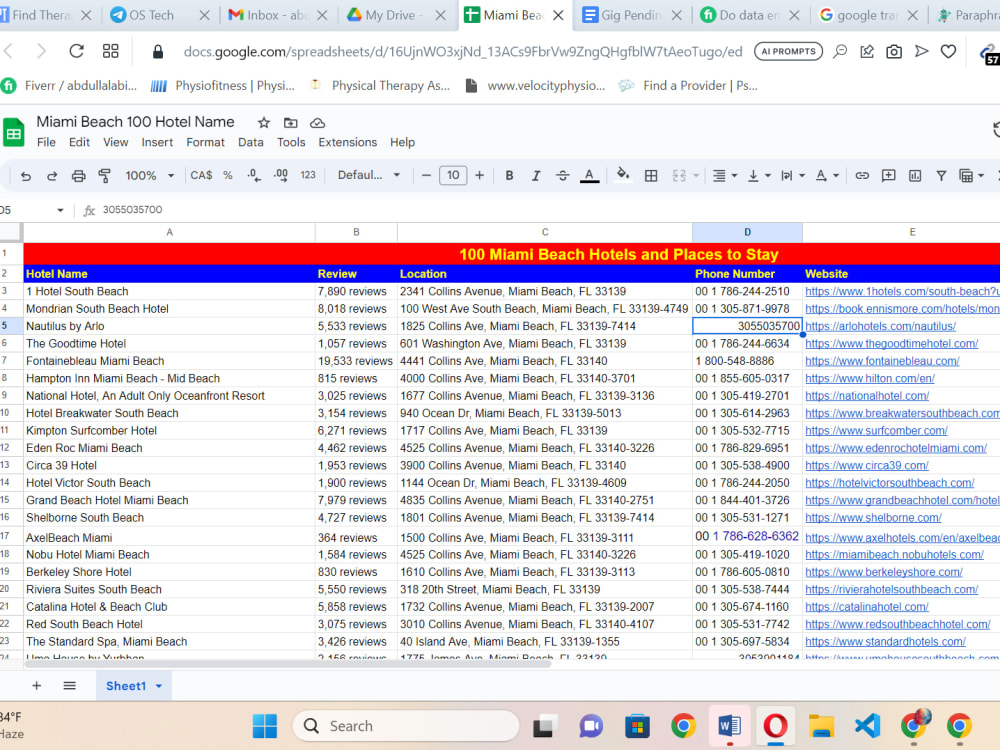Click the Redo icon in toolbar

pyautogui.click(x=52, y=175)
